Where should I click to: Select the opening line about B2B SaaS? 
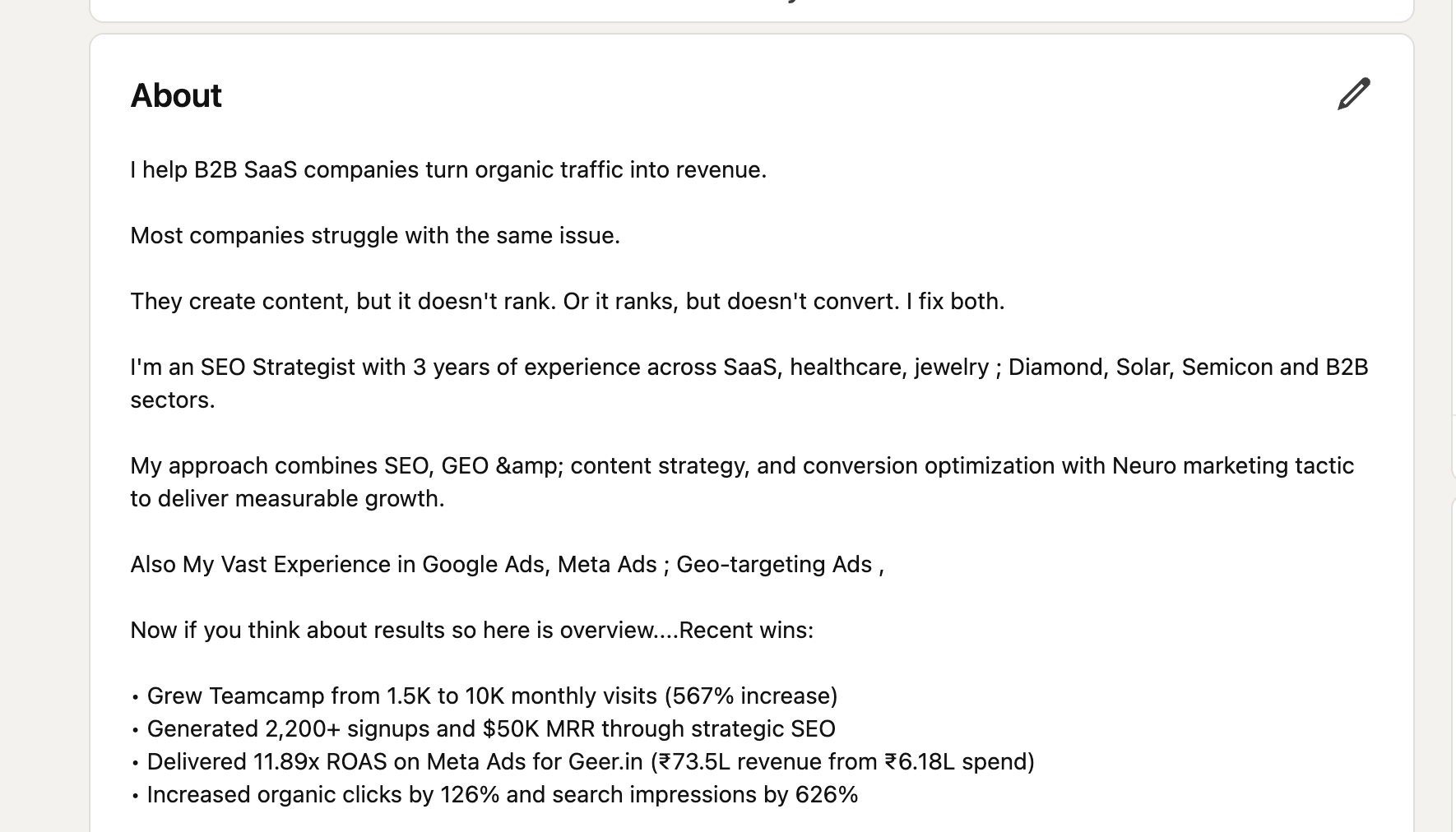tap(448, 170)
